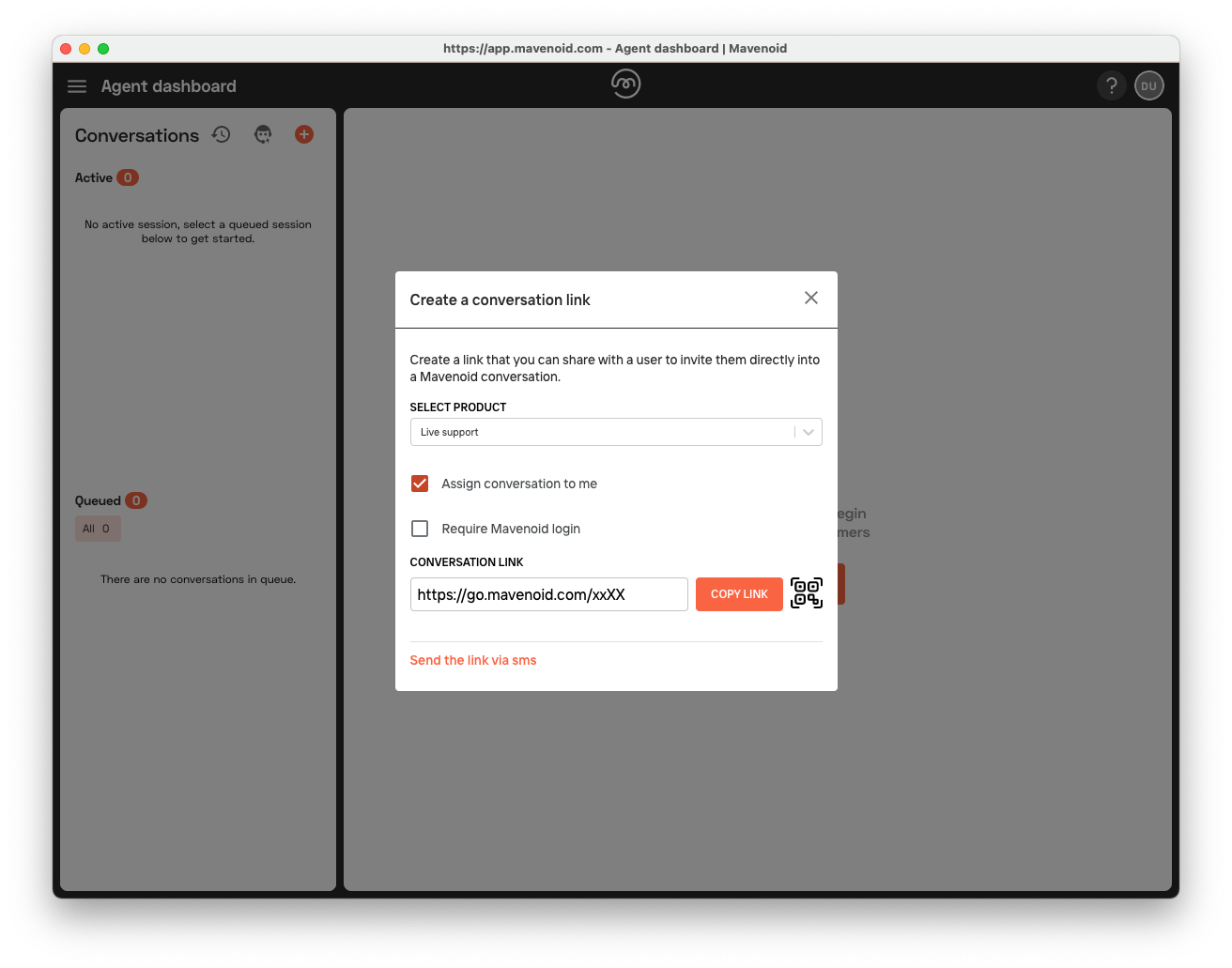This screenshot has height=968, width=1232.
Task: Click the 'There are no conversations in queue.' text
Action: point(198,579)
